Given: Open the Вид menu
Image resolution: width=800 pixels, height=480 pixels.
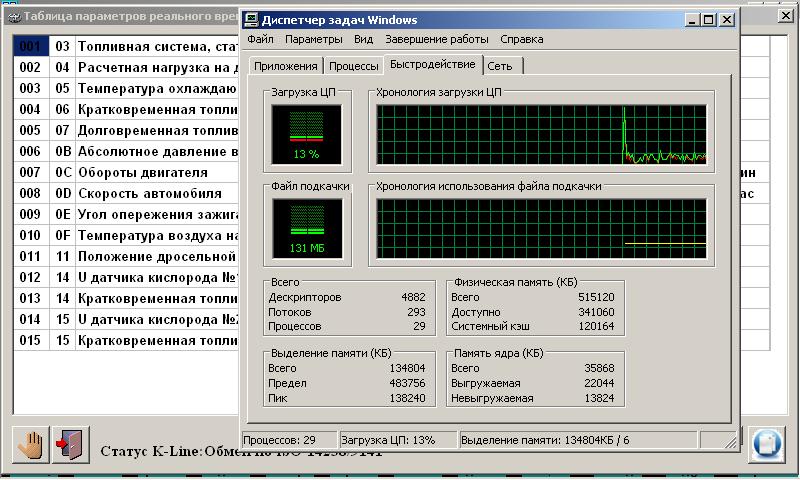Looking at the screenshot, I should [x=364, y=40].
